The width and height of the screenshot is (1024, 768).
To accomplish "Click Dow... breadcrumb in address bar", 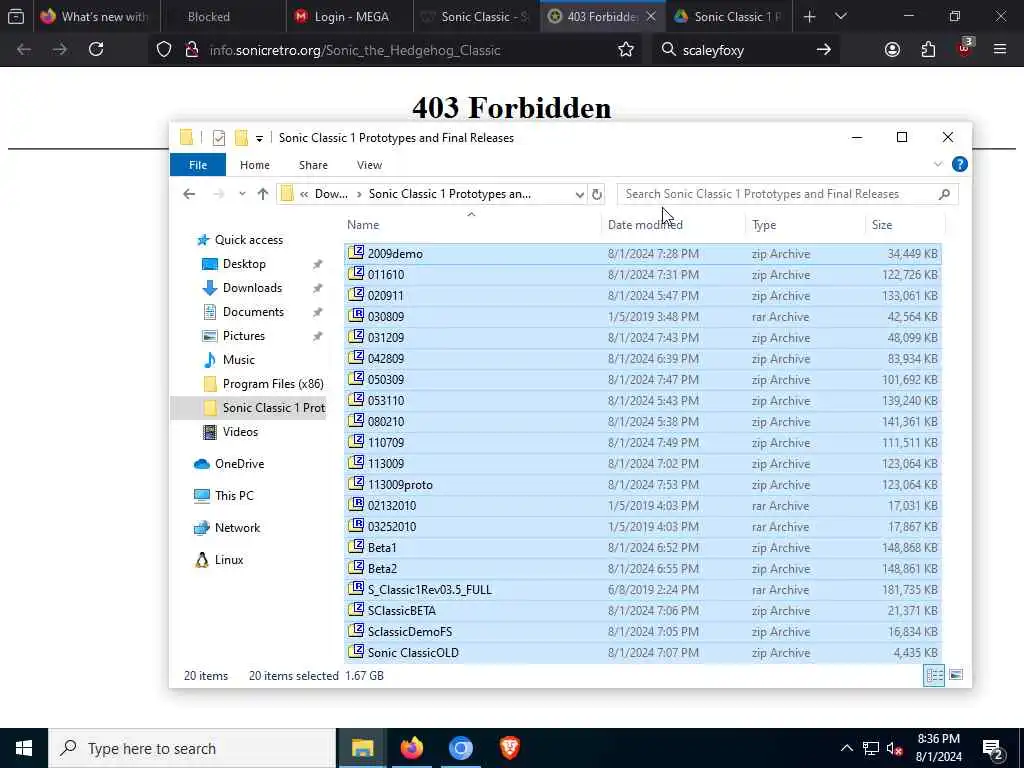I will point(331,194).
